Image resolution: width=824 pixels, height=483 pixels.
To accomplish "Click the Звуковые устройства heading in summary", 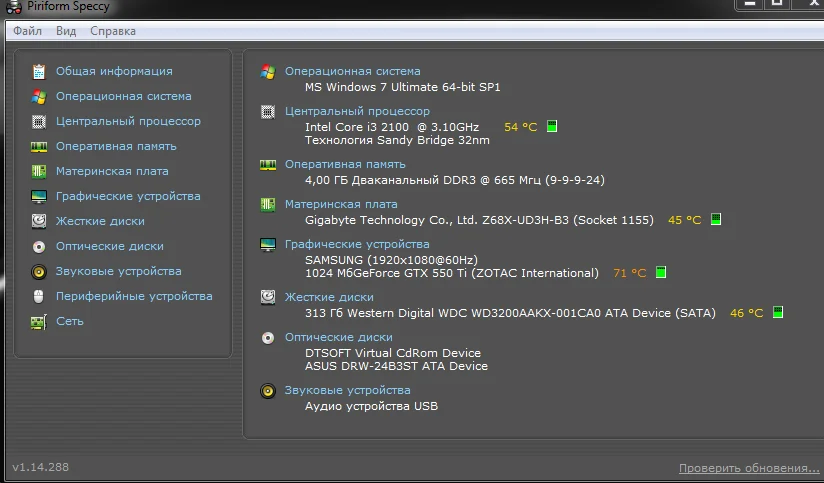I will (348, 390).
